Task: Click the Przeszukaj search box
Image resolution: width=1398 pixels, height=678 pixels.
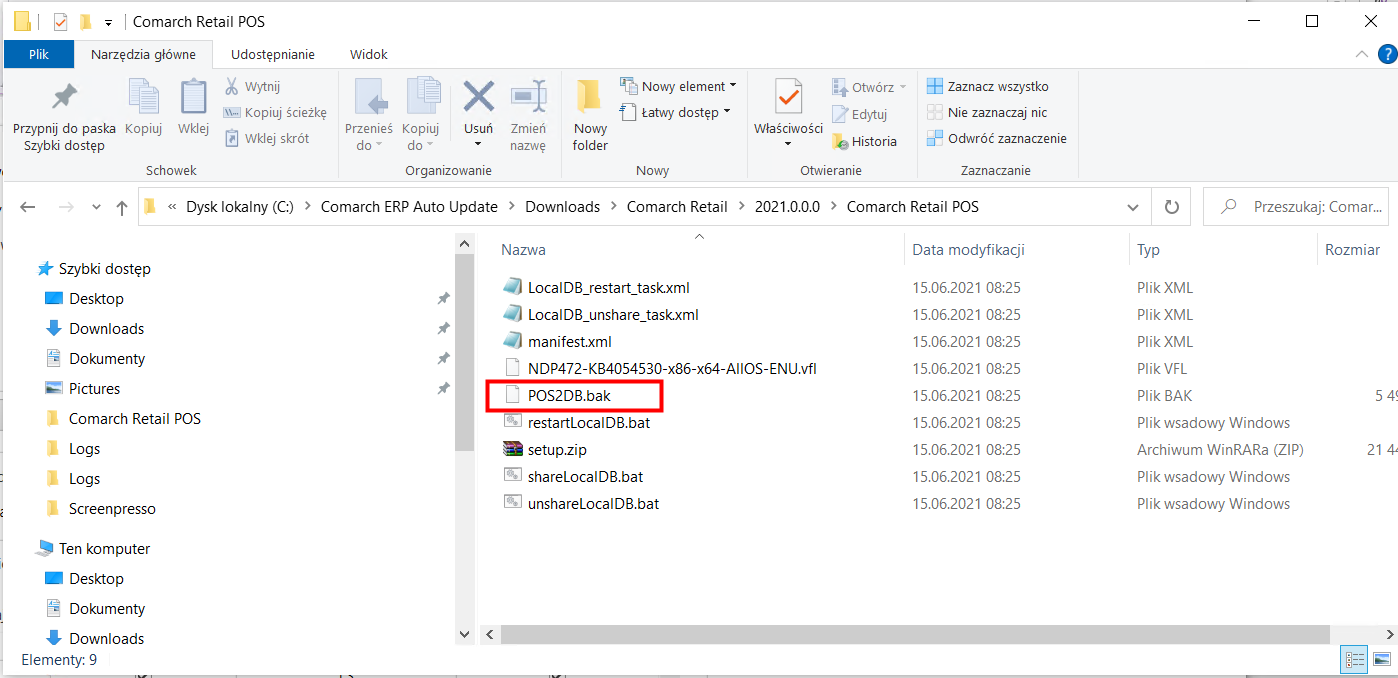Action: click(1296, 207)
